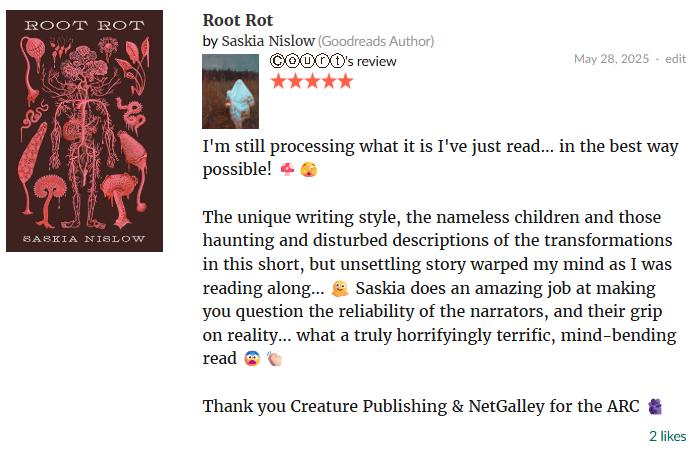Click the '(Goodreads Author)' label
The width and height of the screenshot is (699, 460).
click(x=376, y=41)
